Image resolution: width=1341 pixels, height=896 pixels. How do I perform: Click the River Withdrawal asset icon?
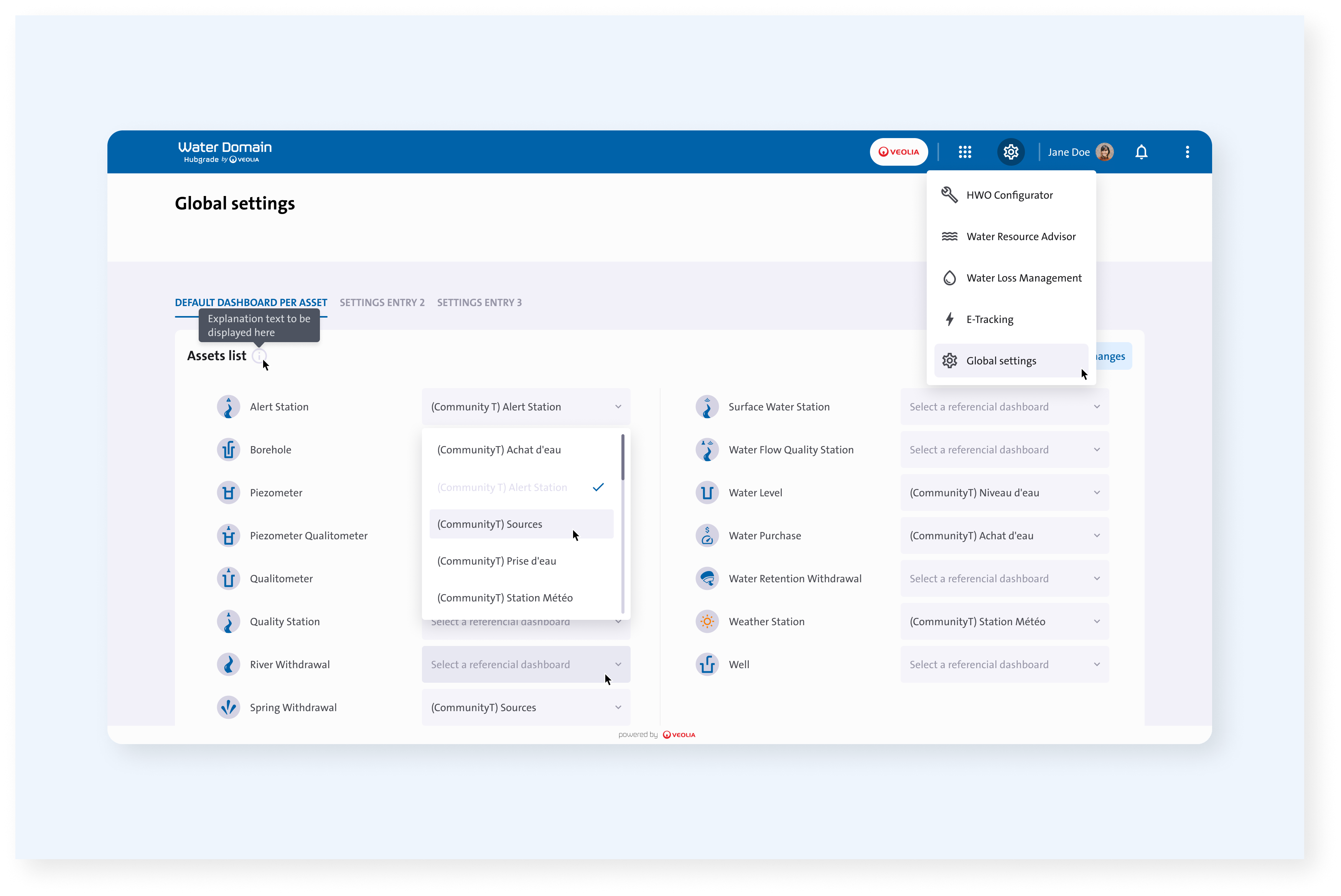pyautogui.click(x=229, y=665)
